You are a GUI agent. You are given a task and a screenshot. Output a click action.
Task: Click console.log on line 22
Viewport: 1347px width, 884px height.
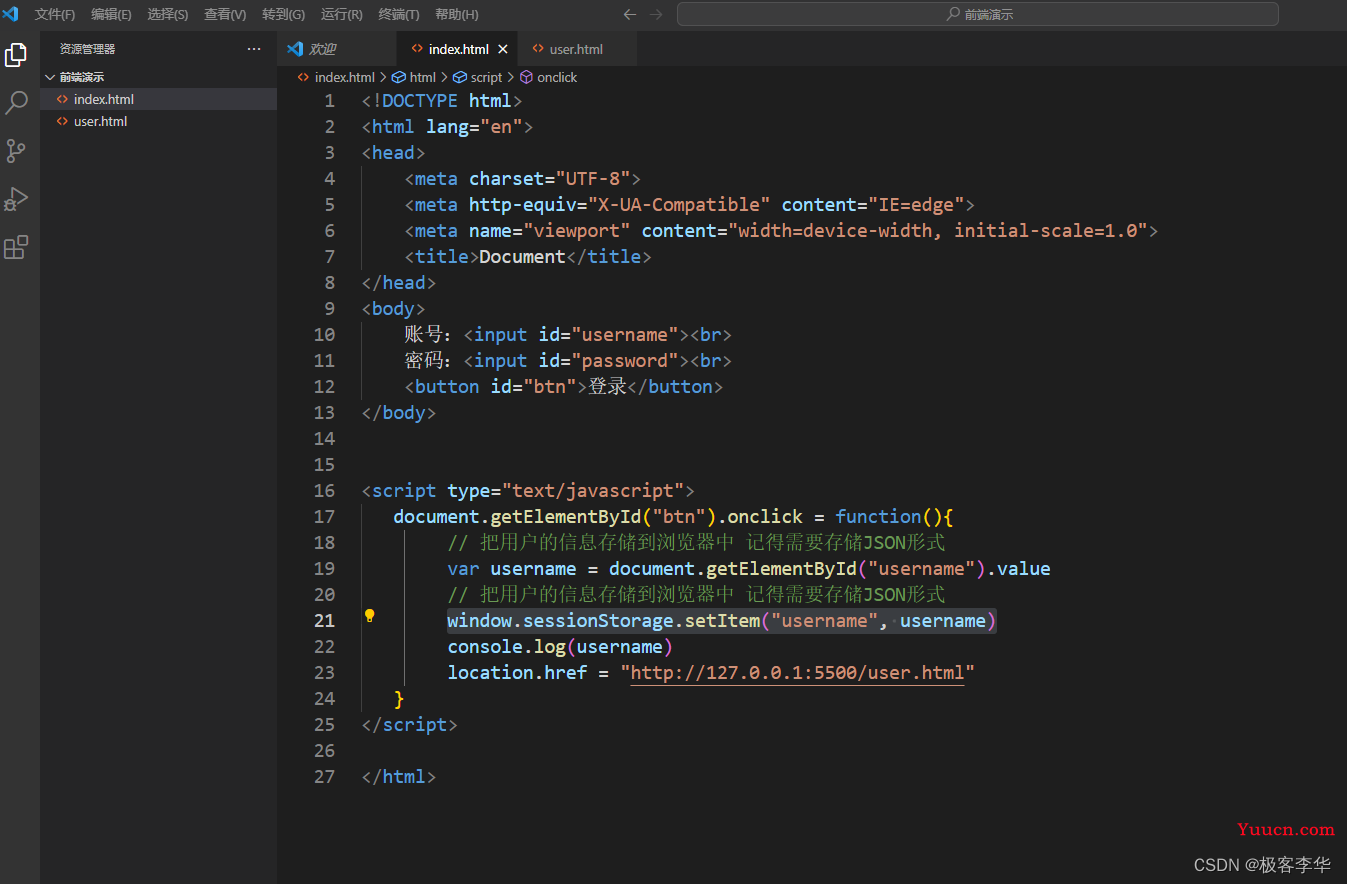[506, 646]
